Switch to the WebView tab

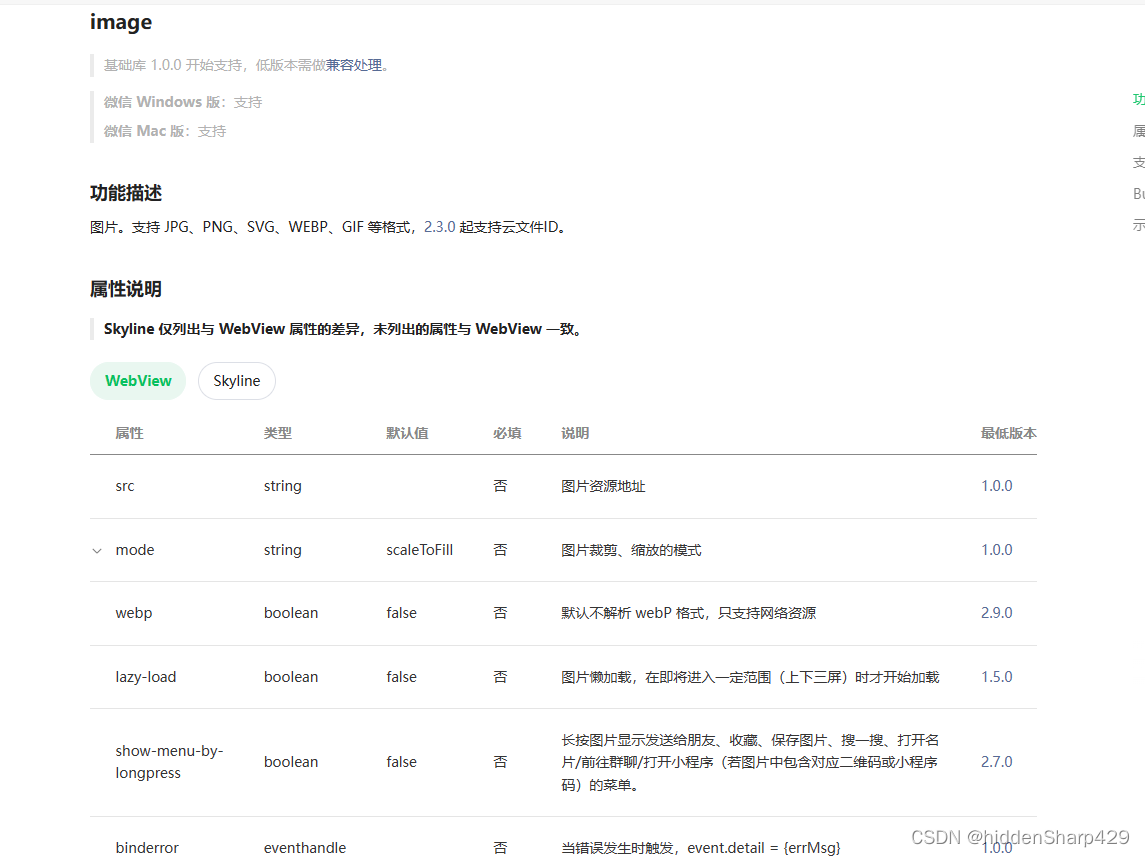(137, 380)
